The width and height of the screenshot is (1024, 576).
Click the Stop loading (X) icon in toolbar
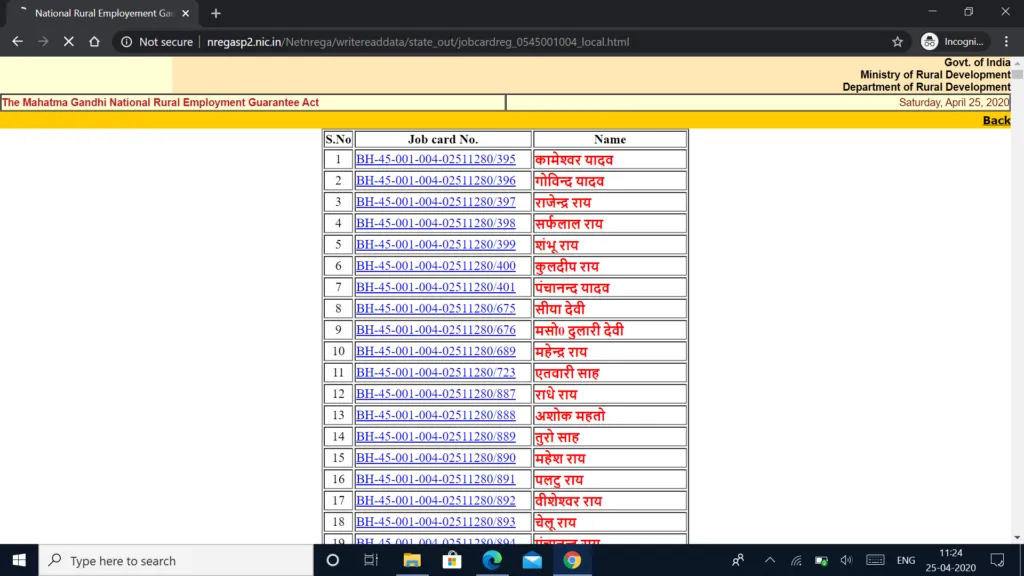[67, 42]
